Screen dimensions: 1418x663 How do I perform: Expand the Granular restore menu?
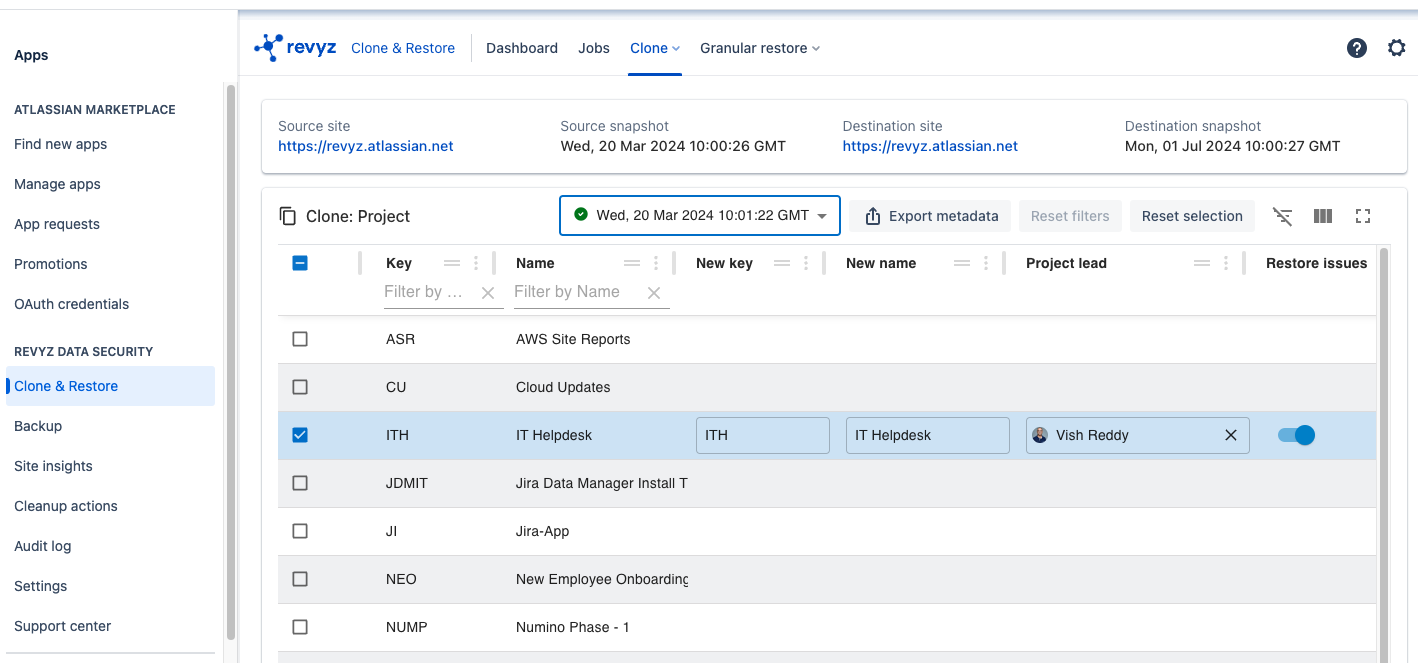pos(759,48)
